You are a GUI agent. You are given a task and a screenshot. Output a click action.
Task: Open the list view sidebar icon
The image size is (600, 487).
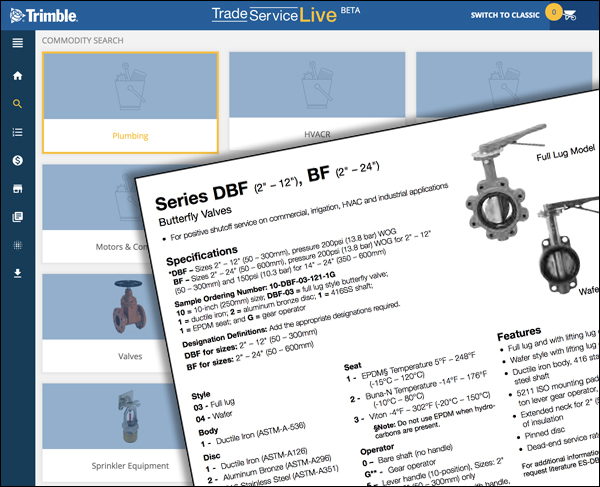[x=18, y=132]
